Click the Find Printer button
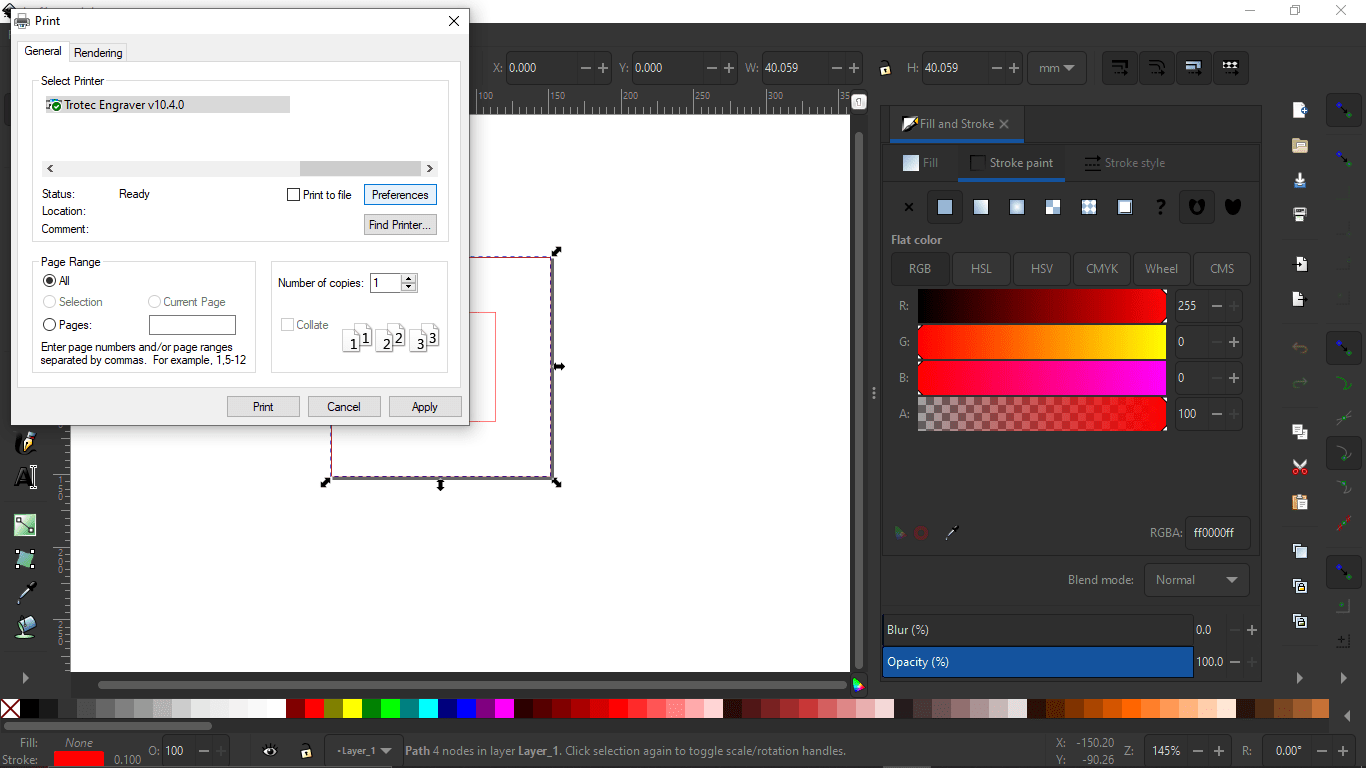This screenshot has width=1366, height=768. (x=400, y=225)
